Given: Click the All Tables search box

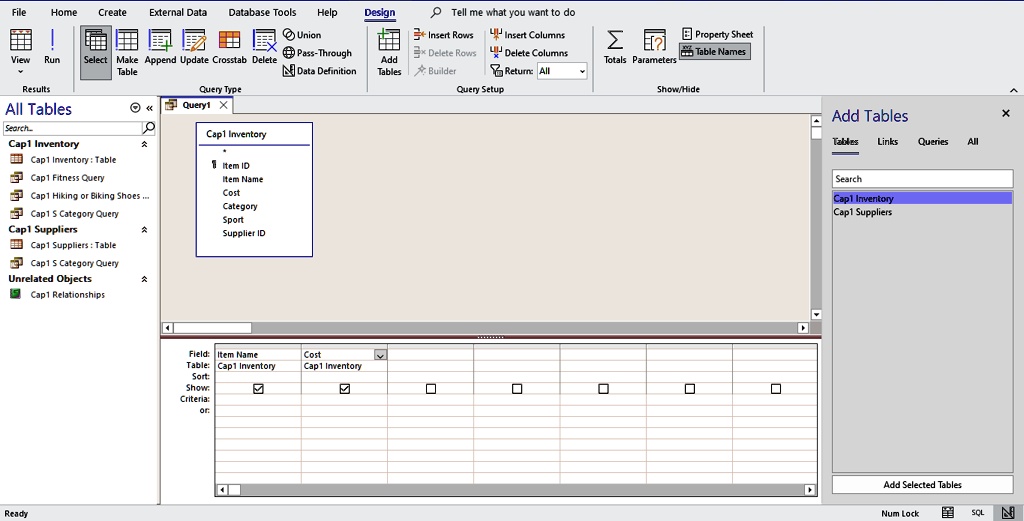Looking at the screenshot, I should coord(73,128).
